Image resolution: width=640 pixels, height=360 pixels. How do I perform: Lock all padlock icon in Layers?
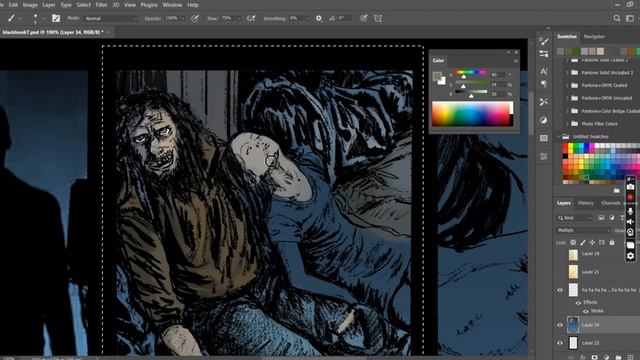pyautogui.click(x=611, y=242)
